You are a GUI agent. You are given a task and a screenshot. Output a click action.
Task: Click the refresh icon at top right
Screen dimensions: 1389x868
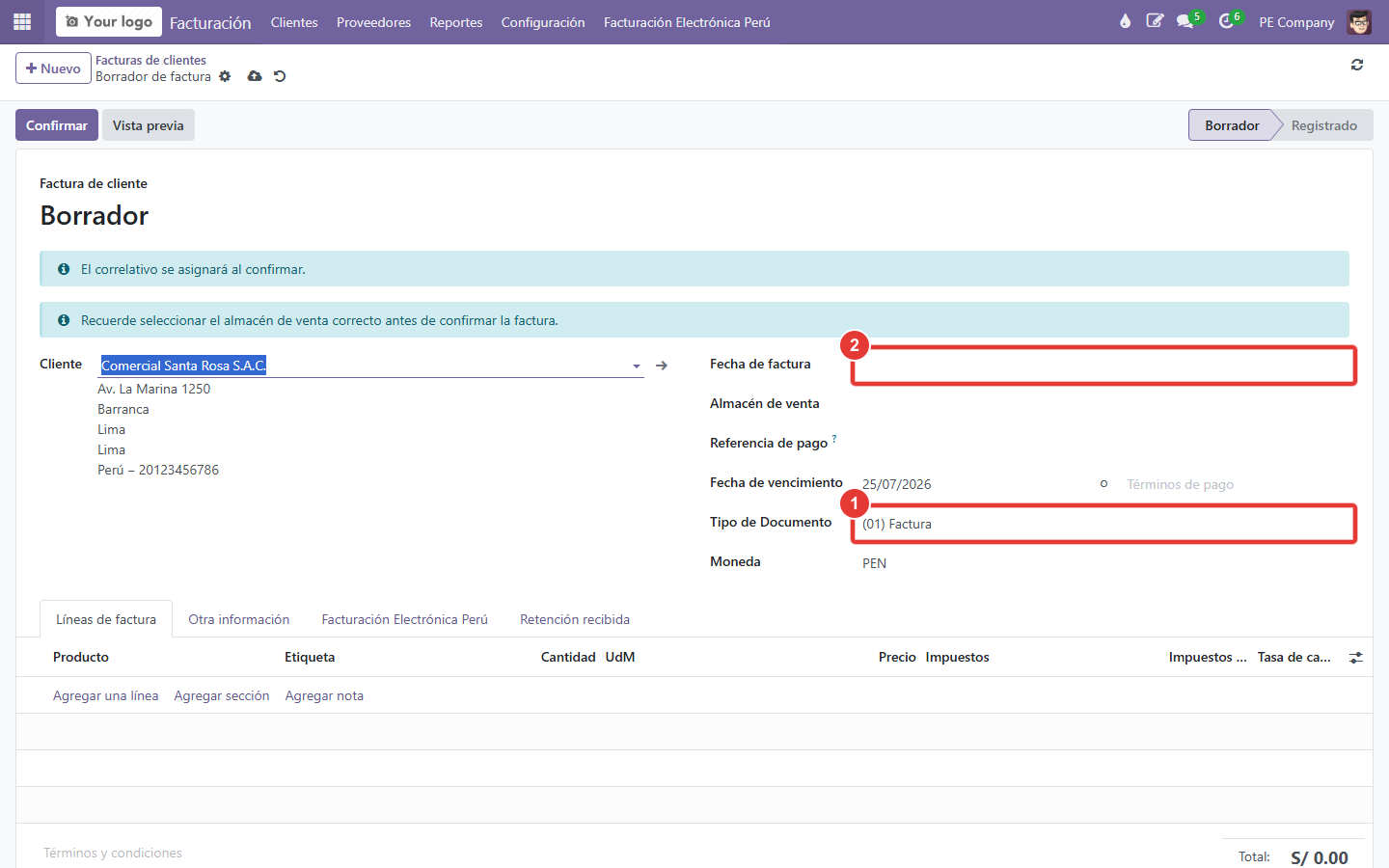[x=1357, y=65]
